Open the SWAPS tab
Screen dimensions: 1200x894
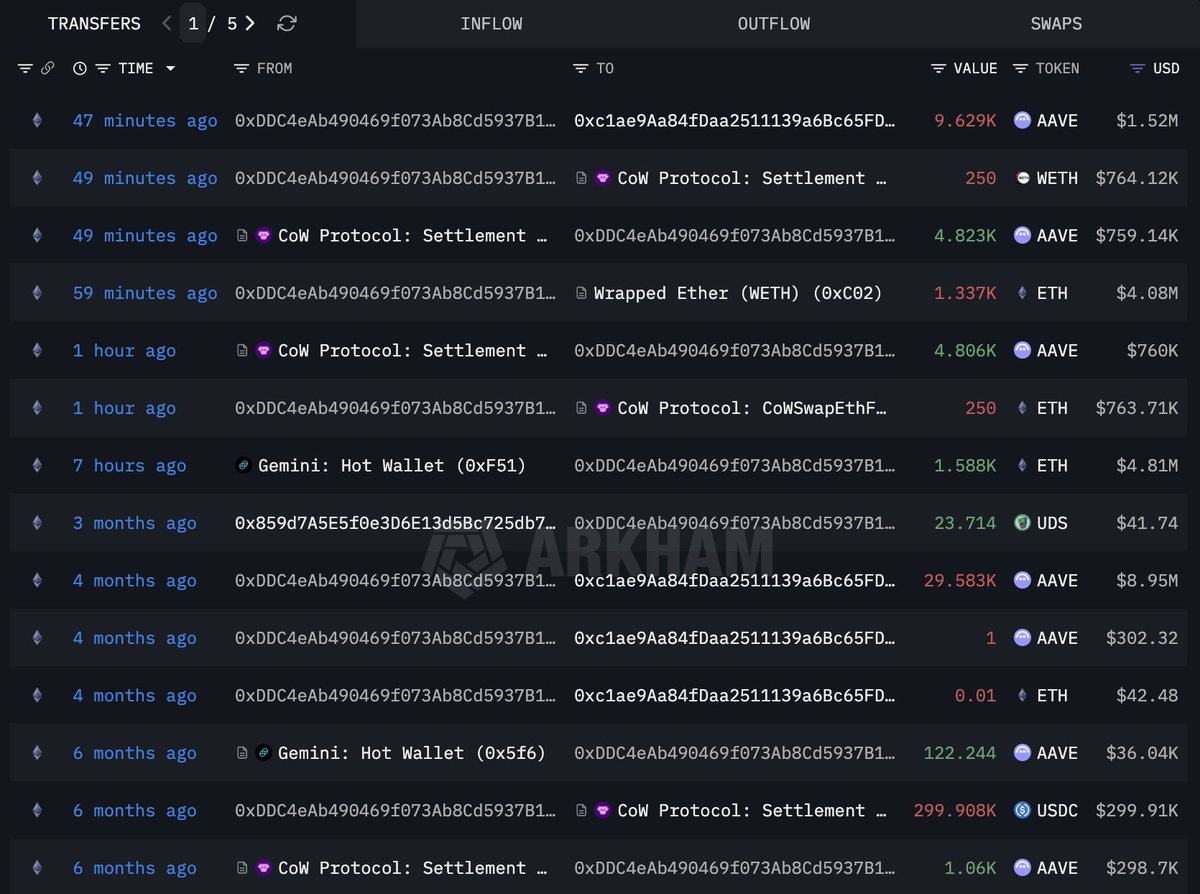(x=1056, y=24)
